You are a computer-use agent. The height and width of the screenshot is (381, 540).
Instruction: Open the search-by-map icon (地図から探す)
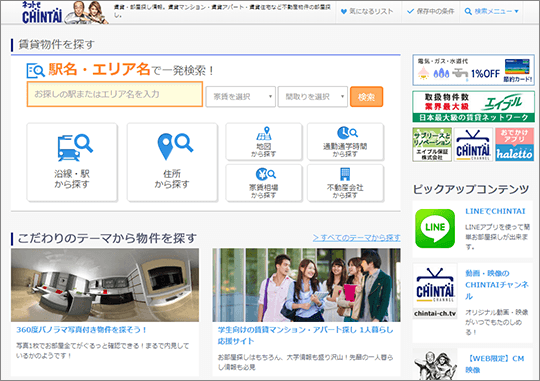point(264,133)
